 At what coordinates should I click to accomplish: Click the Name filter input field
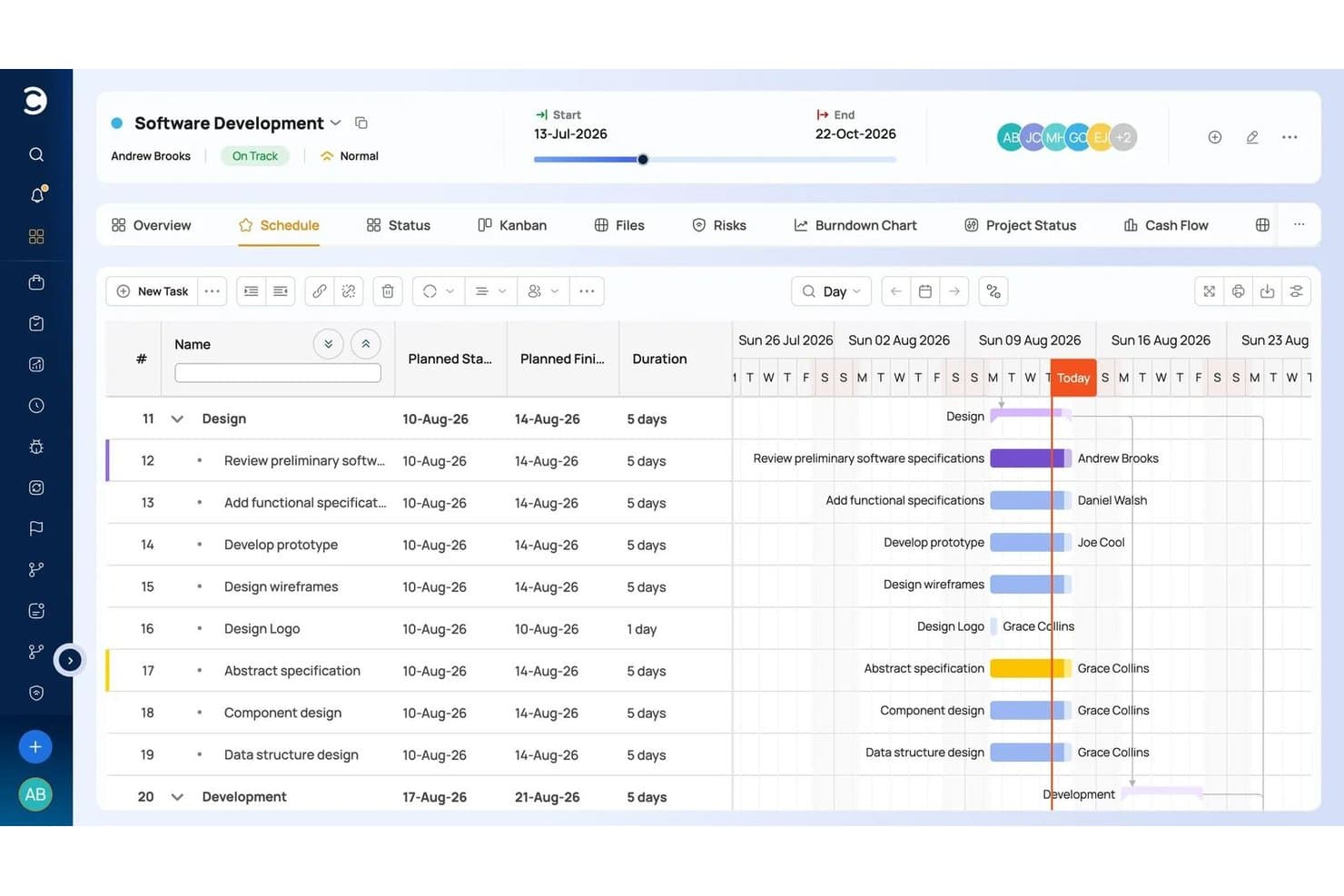278,373
